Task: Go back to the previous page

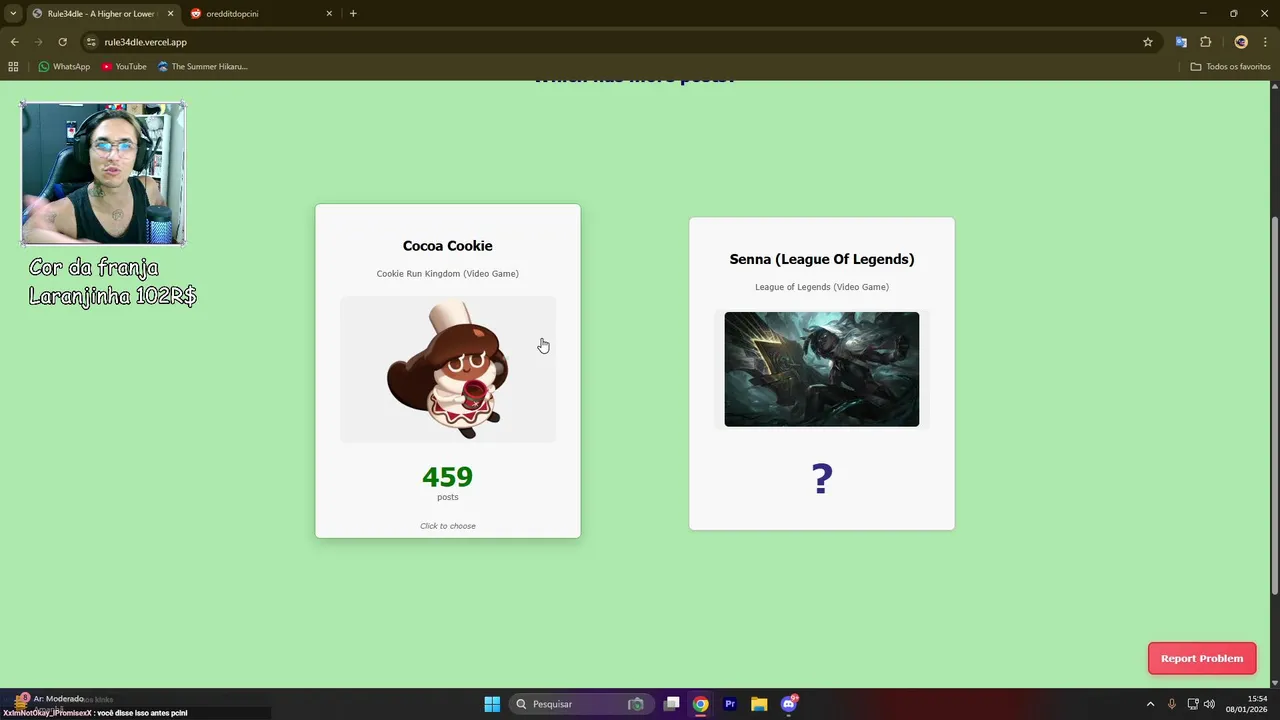Action: pyautogui.click(x=14, y=42)
